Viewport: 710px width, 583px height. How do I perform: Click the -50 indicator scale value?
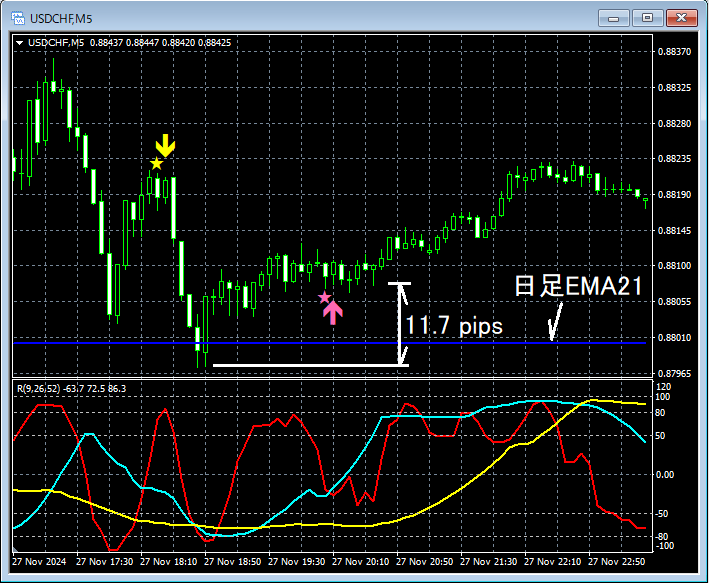[x=662, y=514]
